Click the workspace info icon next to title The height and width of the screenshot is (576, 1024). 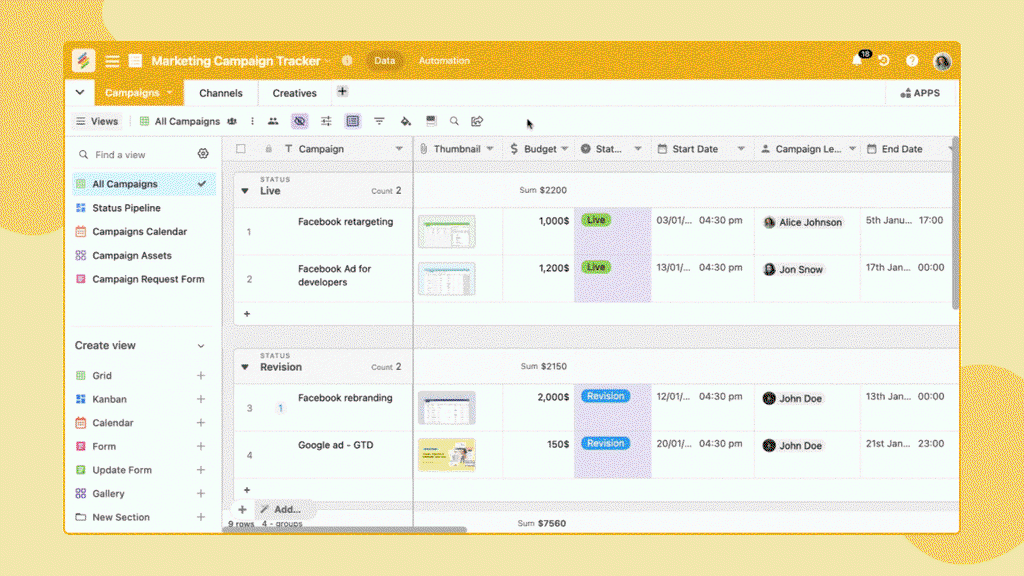coord(347,60)
